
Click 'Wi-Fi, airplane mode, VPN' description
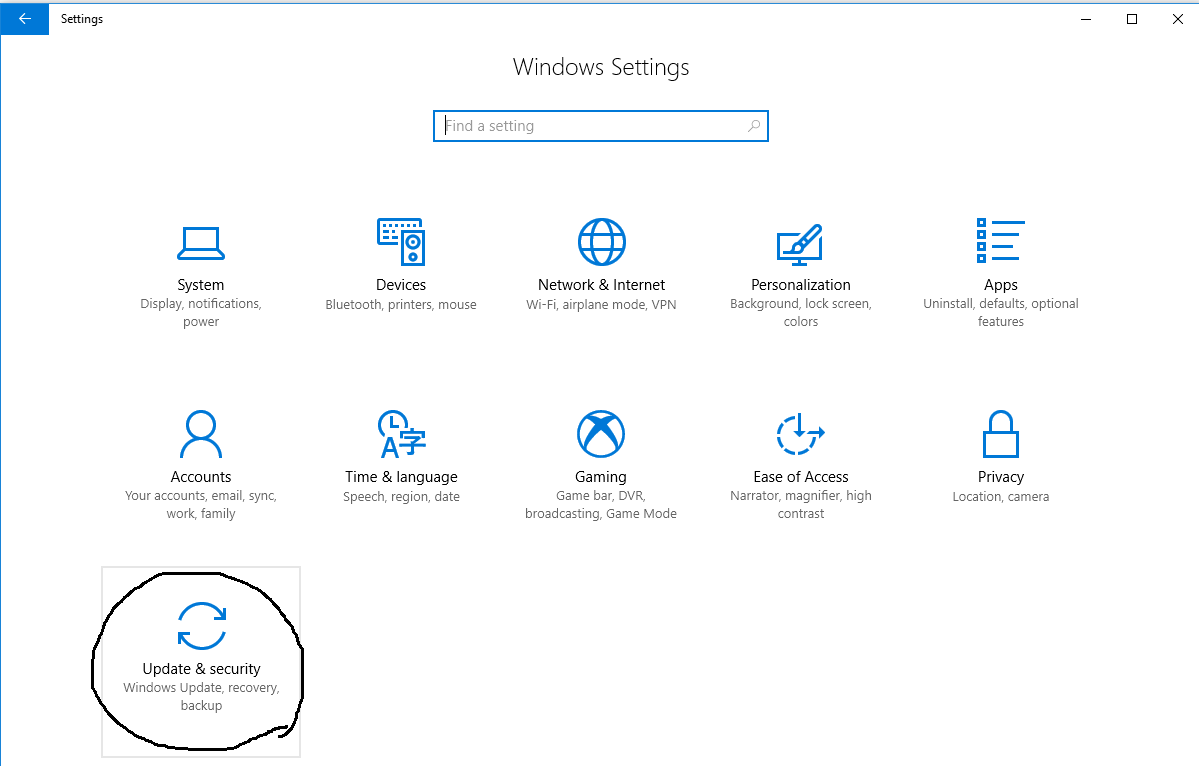point(601,304)
